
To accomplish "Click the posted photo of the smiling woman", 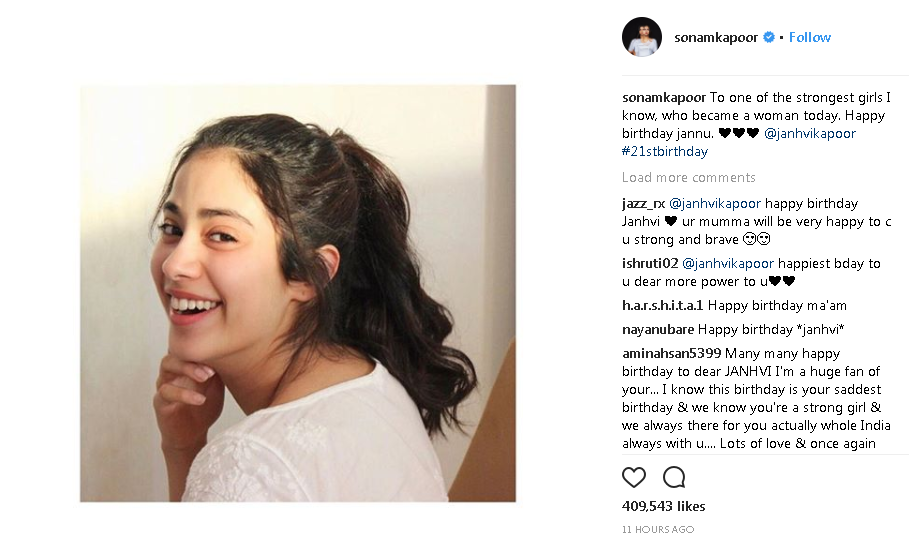I will (x=298, y=293).
